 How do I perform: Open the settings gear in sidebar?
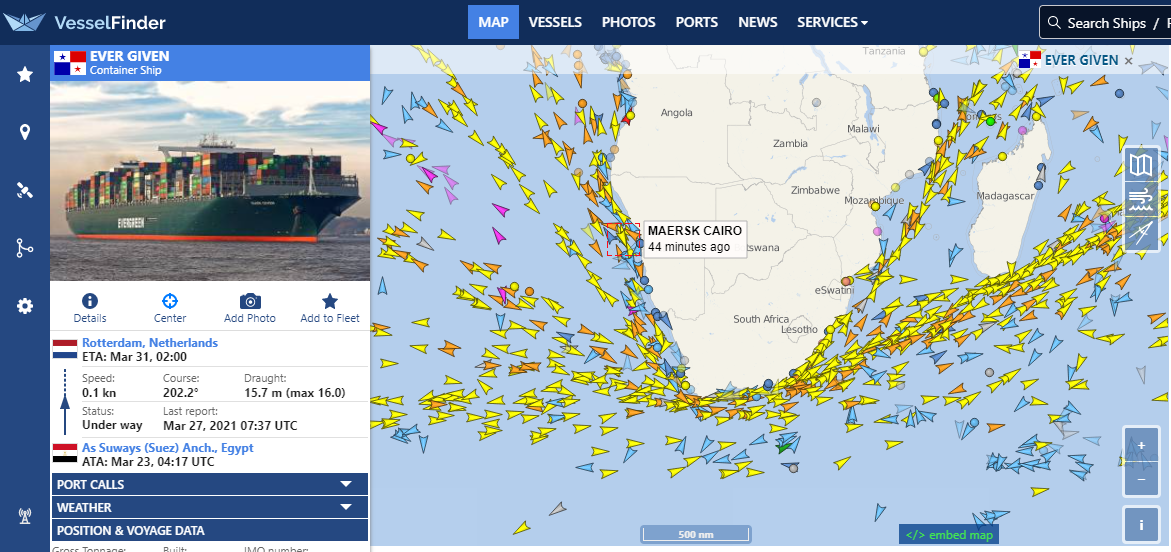coord(25,306)
